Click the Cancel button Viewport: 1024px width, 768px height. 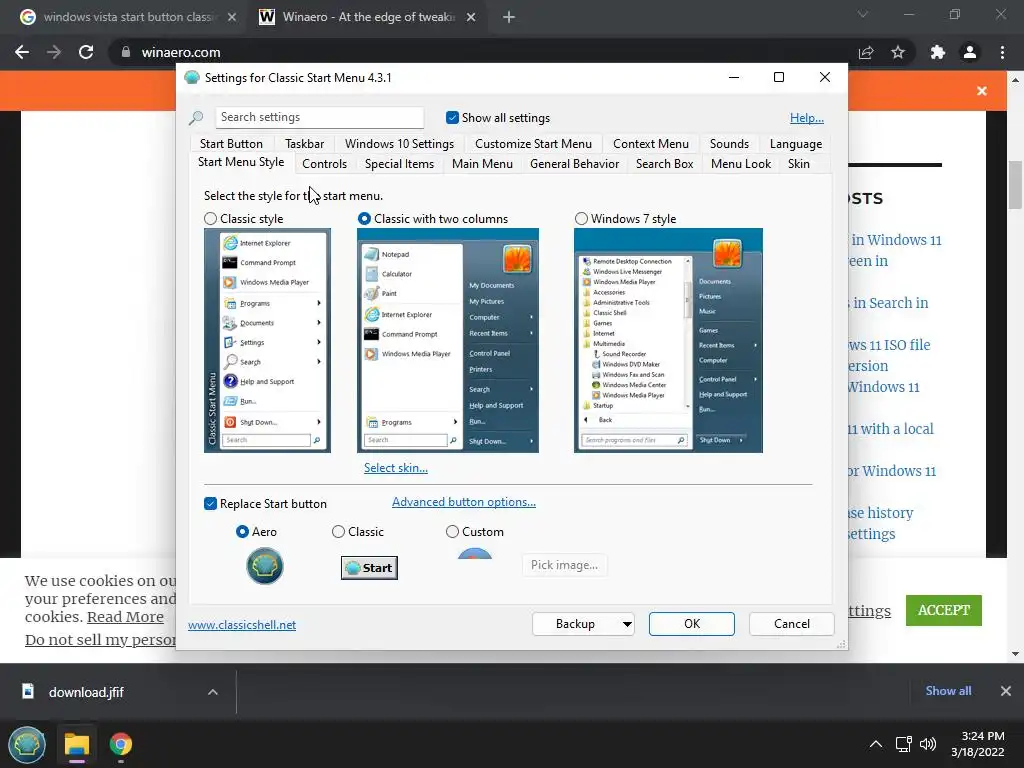tap(792, 624)
